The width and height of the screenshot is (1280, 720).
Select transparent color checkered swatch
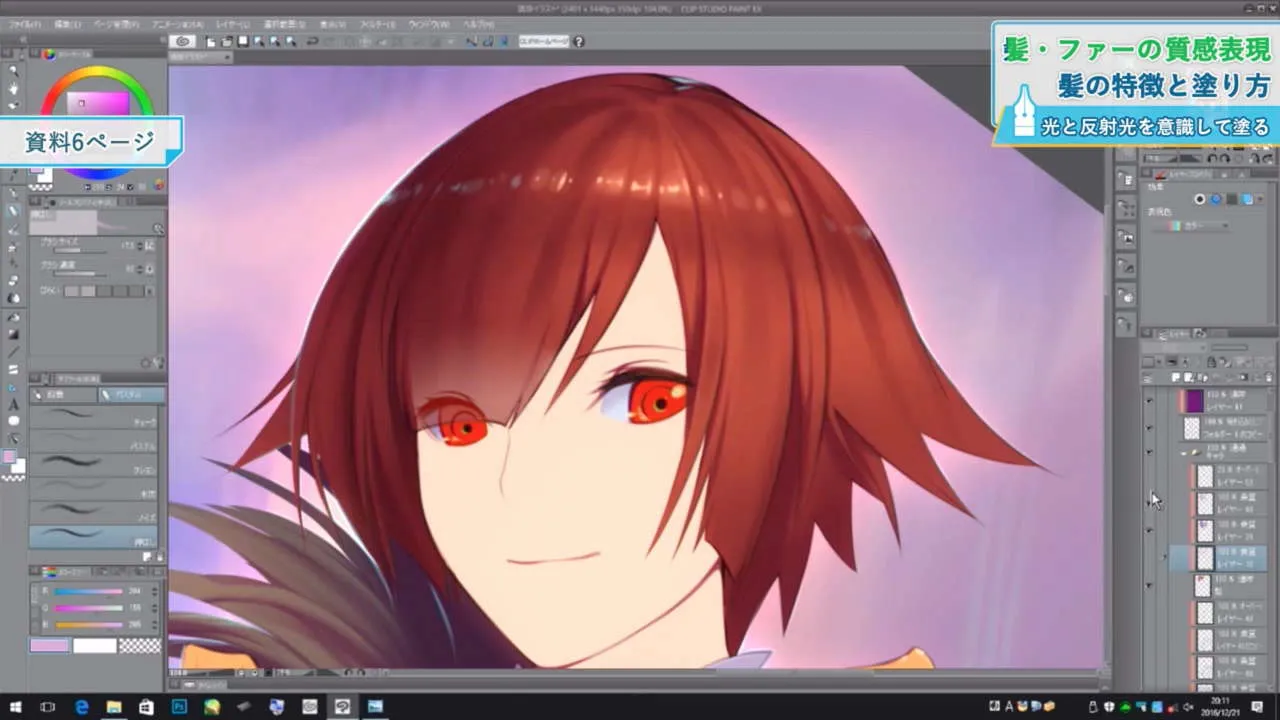[139, 646]
